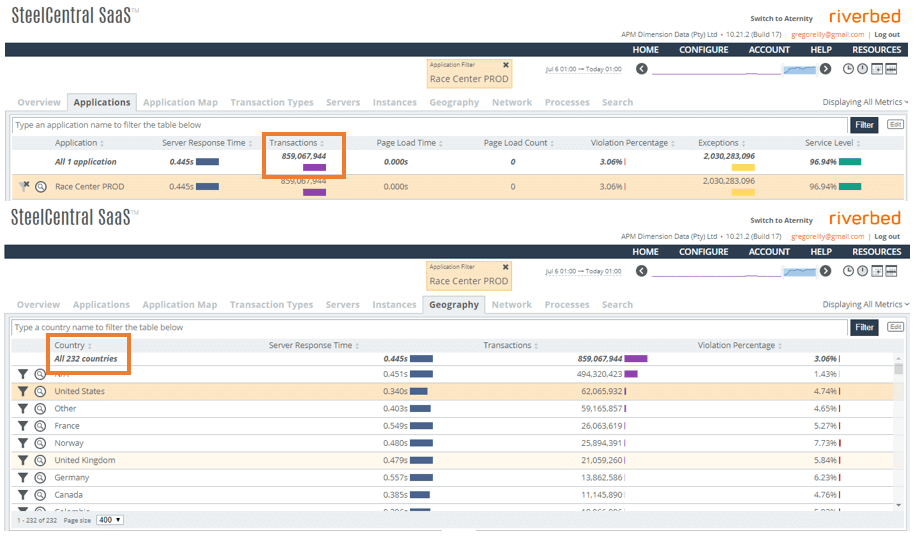Sort applications table by Server Response Time

207,143
